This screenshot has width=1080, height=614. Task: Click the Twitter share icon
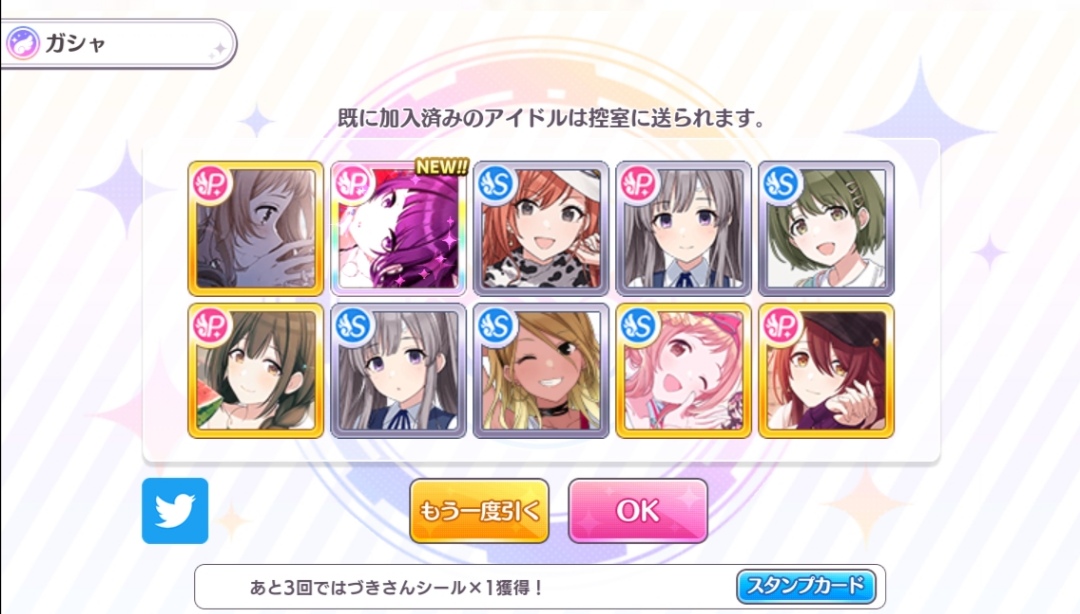[175, 511]
